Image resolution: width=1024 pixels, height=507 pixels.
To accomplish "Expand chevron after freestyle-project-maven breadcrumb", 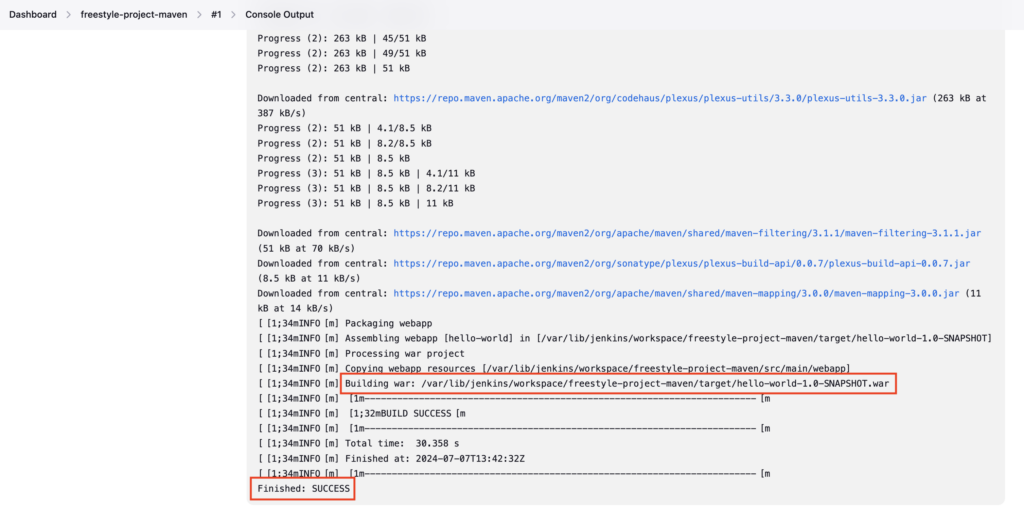I will pos(199,14).
